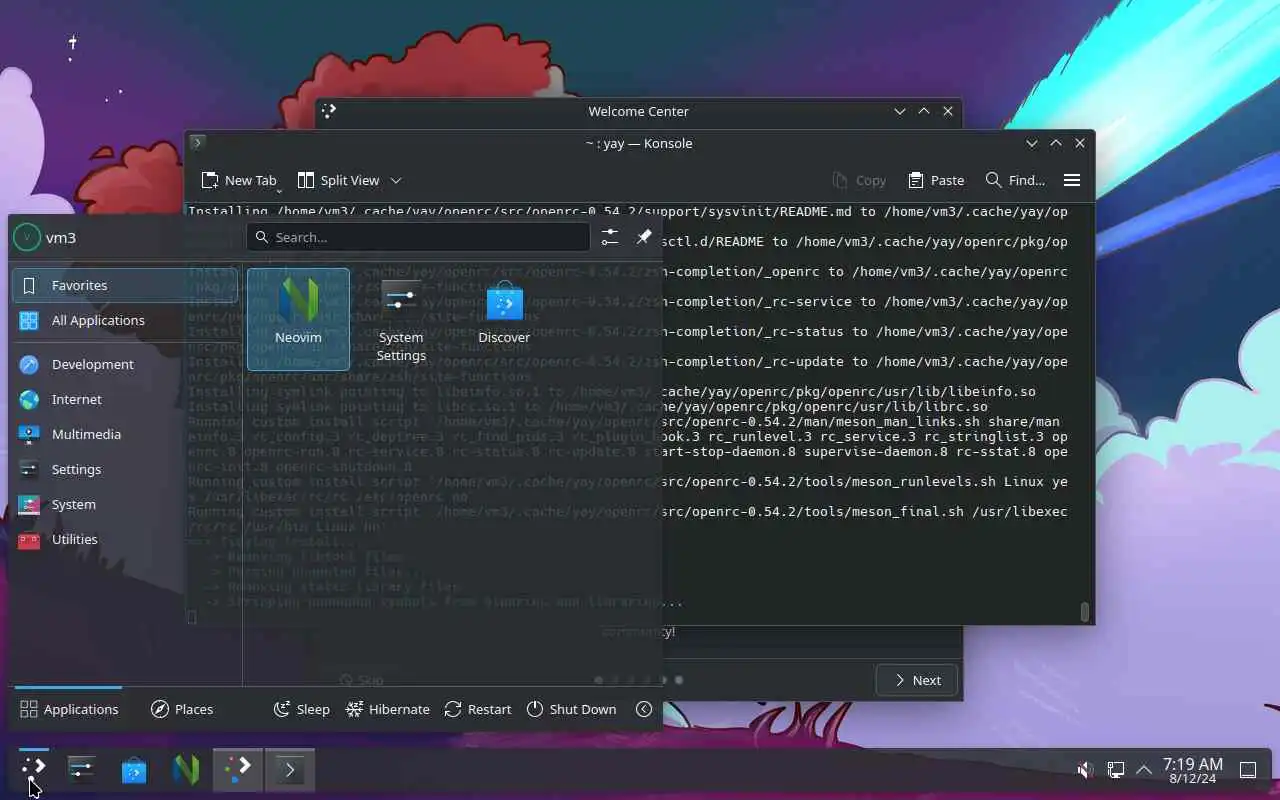Open the Settings category in launcher

[x=125, y=469]
